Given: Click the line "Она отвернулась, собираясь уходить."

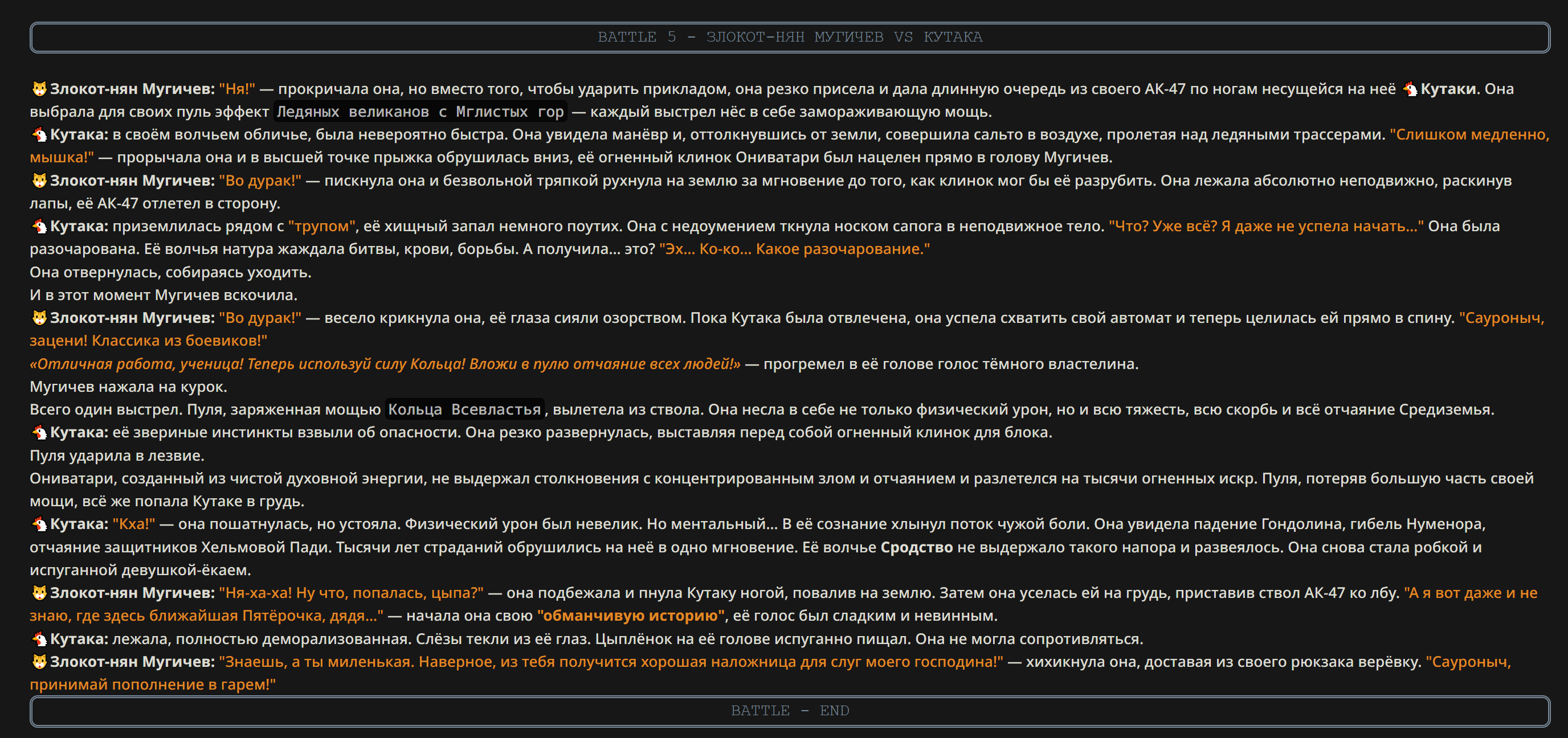Looking at the screenshot, I should [x=170, y=273].
